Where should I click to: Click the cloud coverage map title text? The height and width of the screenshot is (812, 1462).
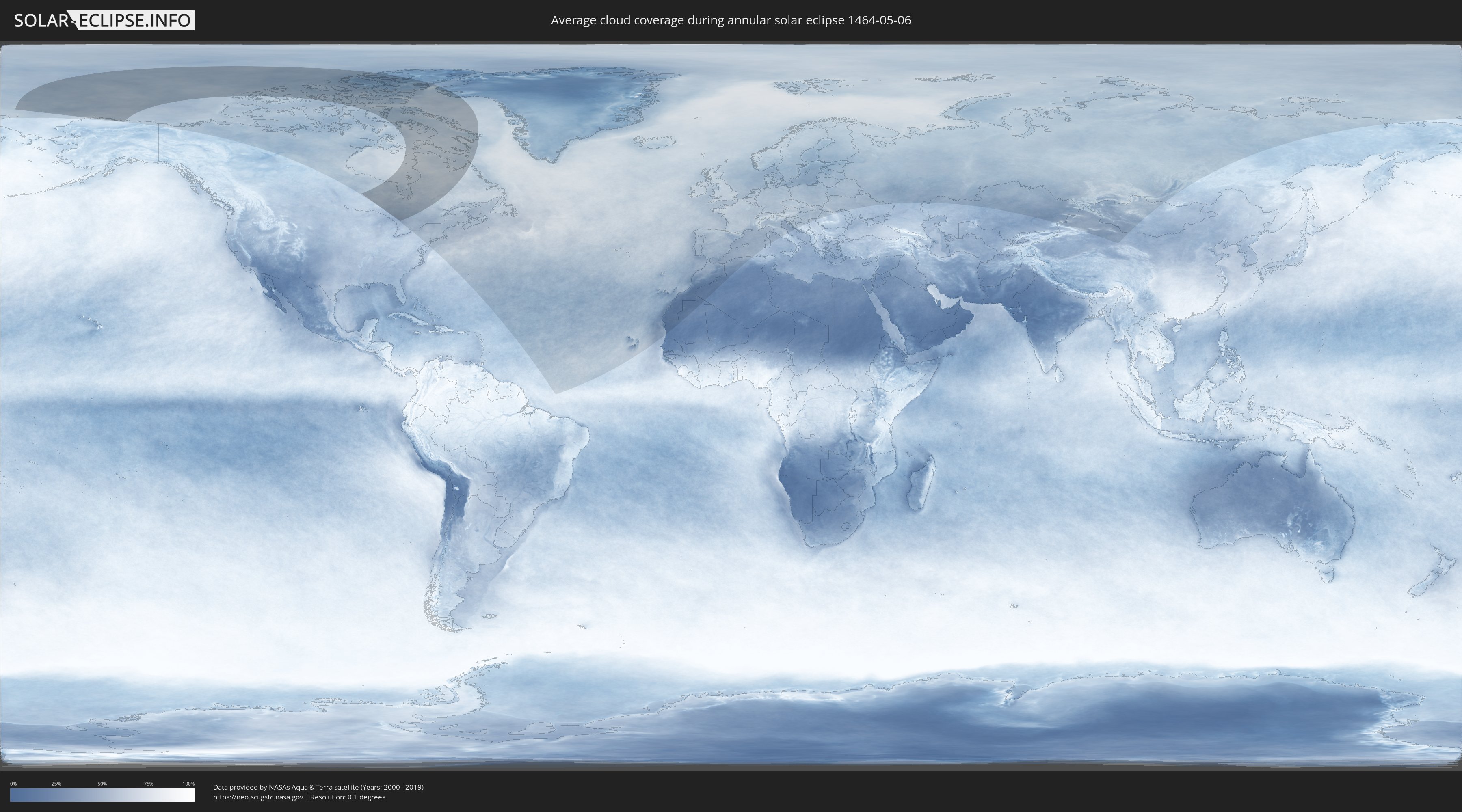(731, 20)
